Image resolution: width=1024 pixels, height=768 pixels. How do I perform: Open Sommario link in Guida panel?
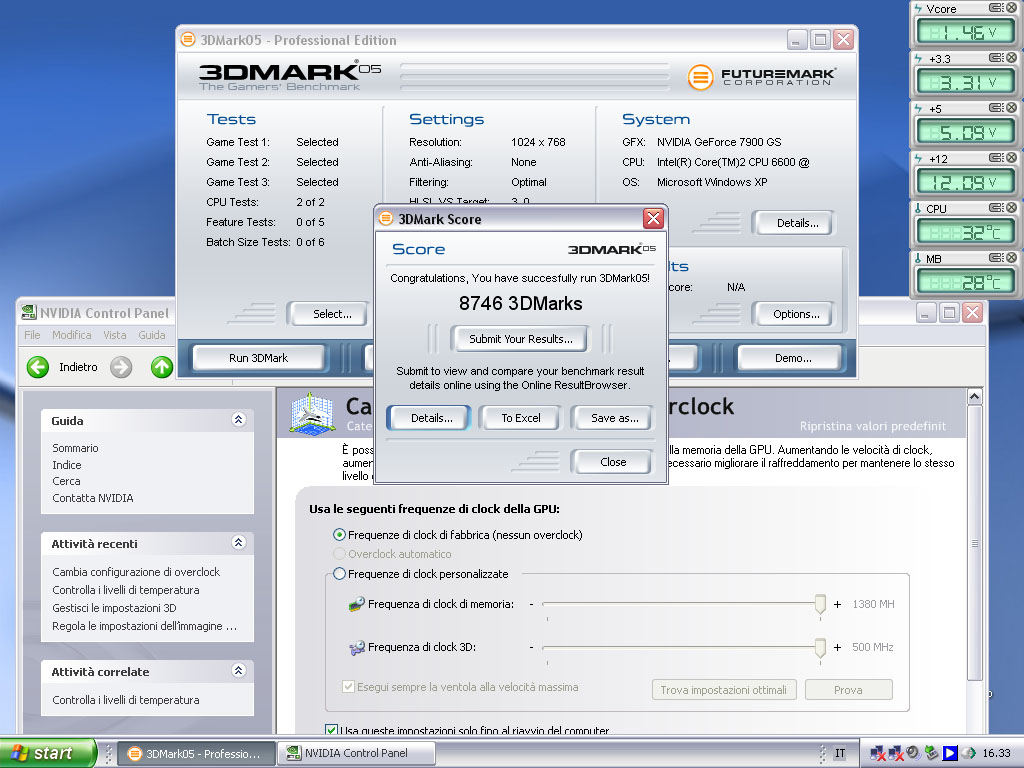pyautogui.click(x=75, y=448)
